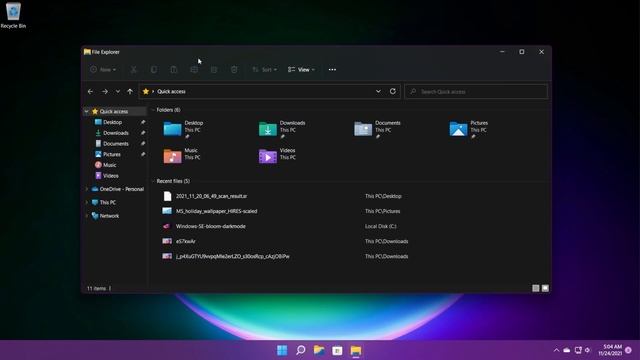Go up one level with up arrow
Screen dimensions: 640x360
(130, 91)
